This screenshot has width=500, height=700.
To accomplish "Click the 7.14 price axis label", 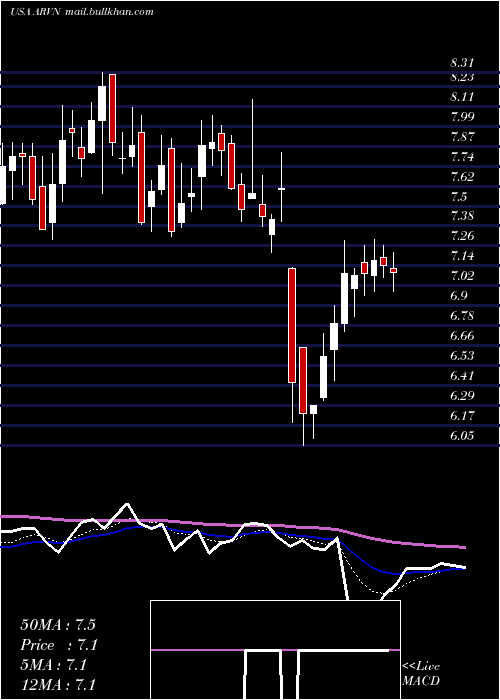I will 462,257.
